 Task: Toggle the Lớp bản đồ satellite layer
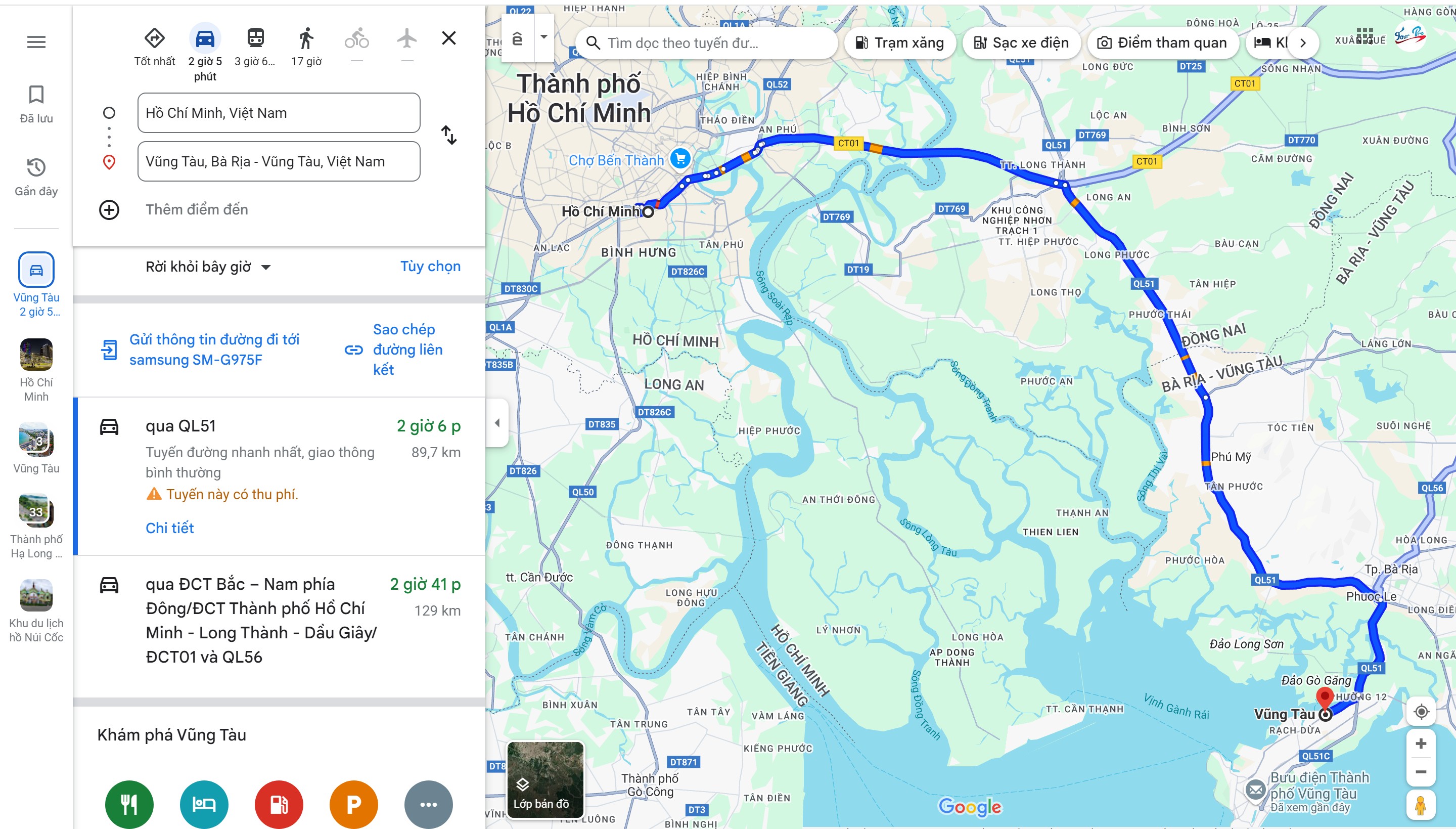click(545, 779)
